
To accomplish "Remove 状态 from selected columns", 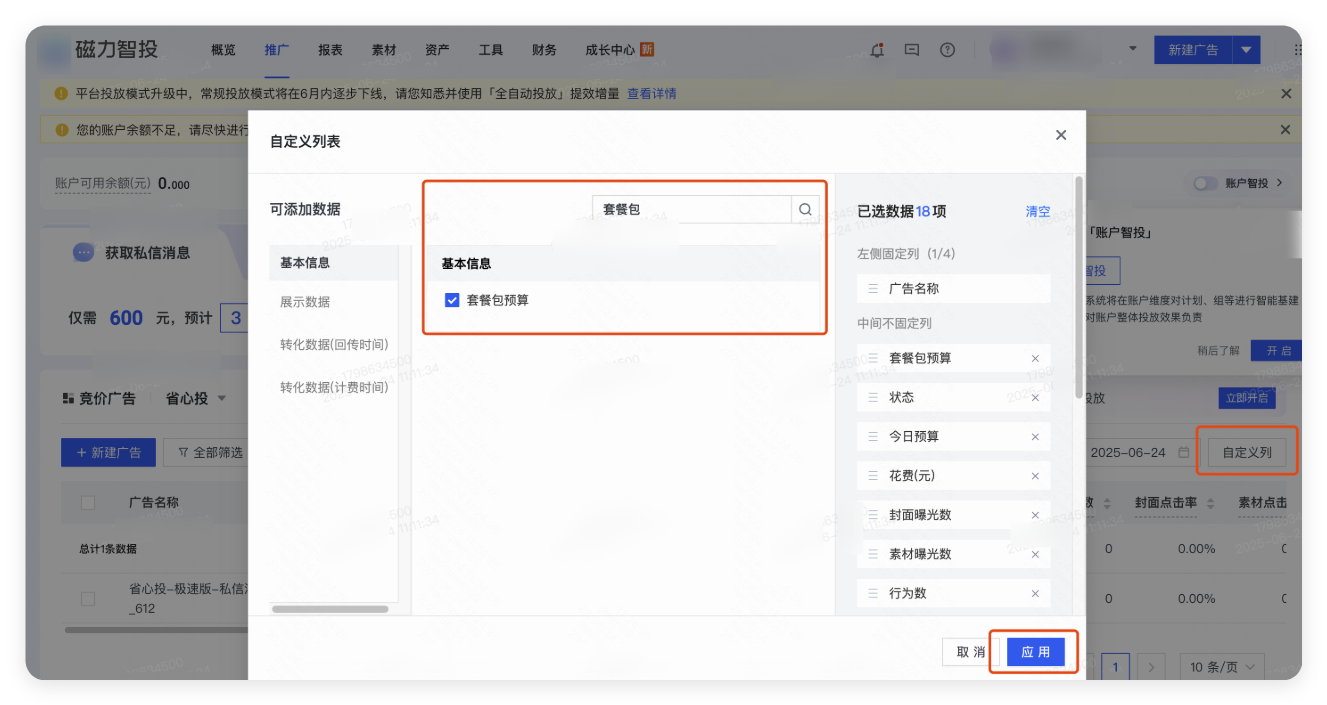I will 1035,397.
